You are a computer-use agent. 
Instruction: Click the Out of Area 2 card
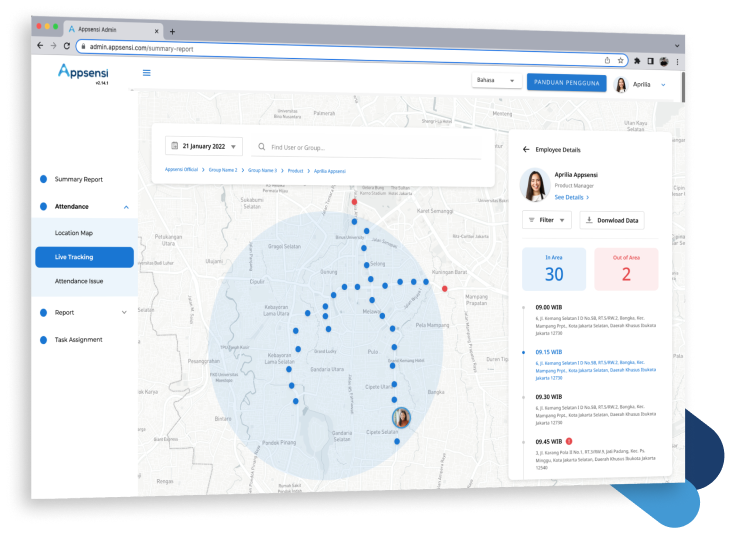626,270
